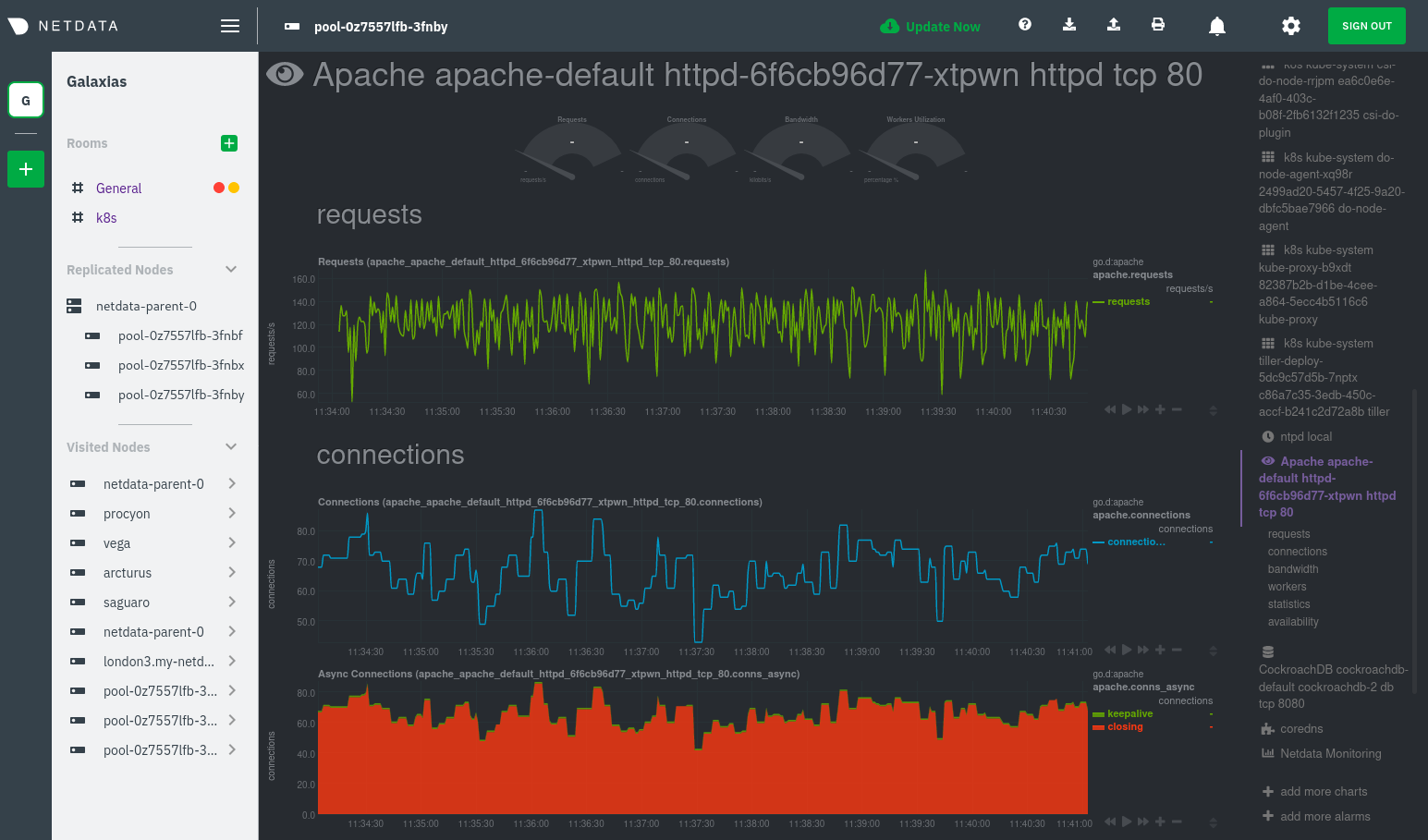Image resolution: width=1428 pixels, height=840 pixels.
Task: Select node pool-0z7557lfb-3fnbf
Action: click(180, 335)
